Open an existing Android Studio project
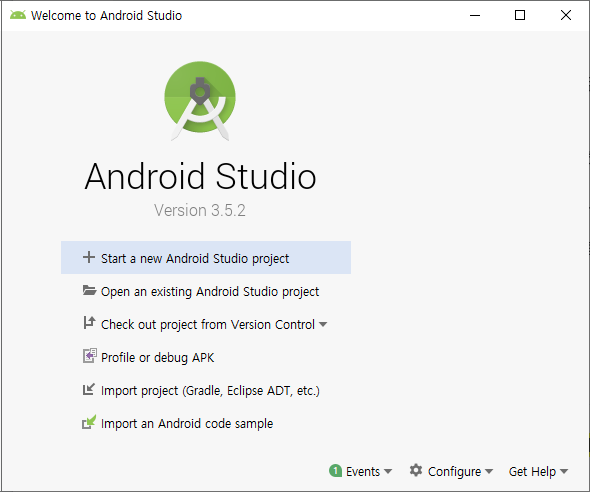Viewport: 590px width, 492px height. 206,291
